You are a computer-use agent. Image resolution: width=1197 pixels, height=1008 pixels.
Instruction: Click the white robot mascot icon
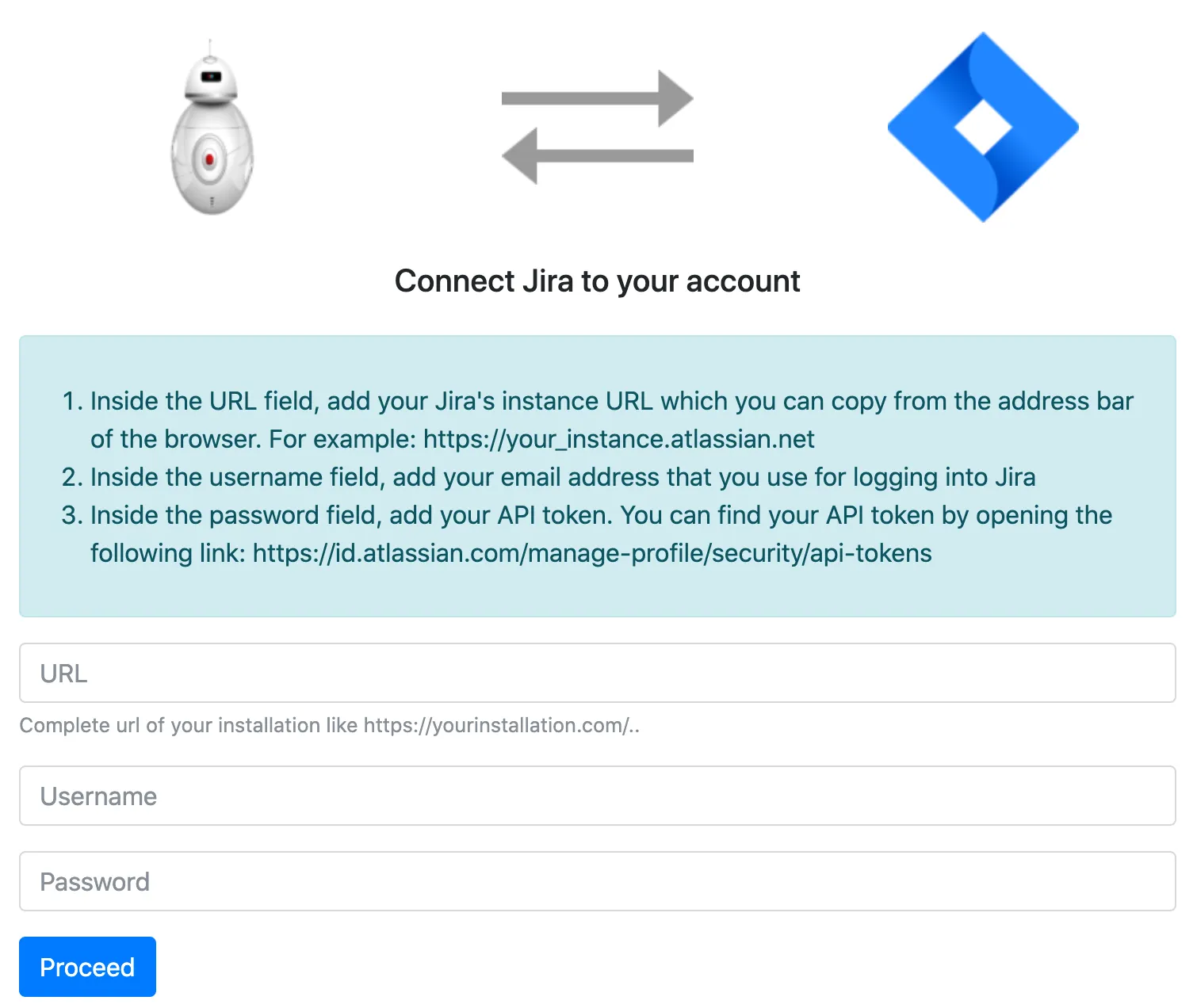click(212, 127)
